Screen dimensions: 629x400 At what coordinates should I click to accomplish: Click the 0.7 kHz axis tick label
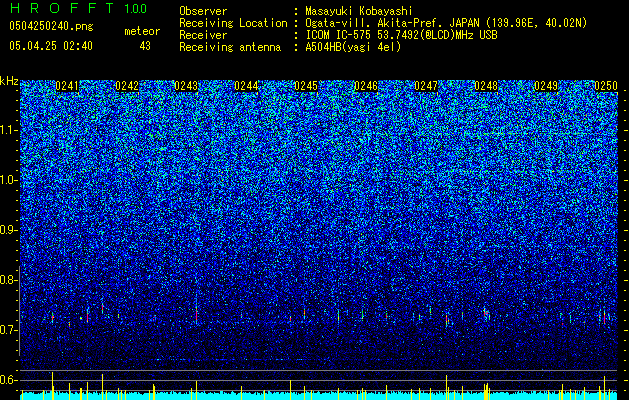tap(9, 330)
